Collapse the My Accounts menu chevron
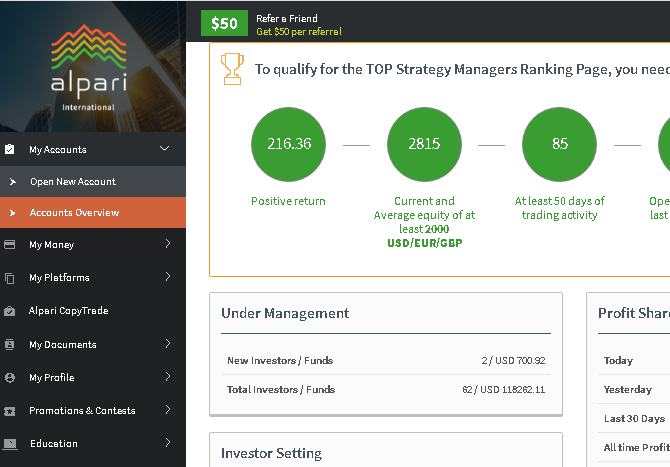Viewport: 670px width, 467px height. pos(165,149)
